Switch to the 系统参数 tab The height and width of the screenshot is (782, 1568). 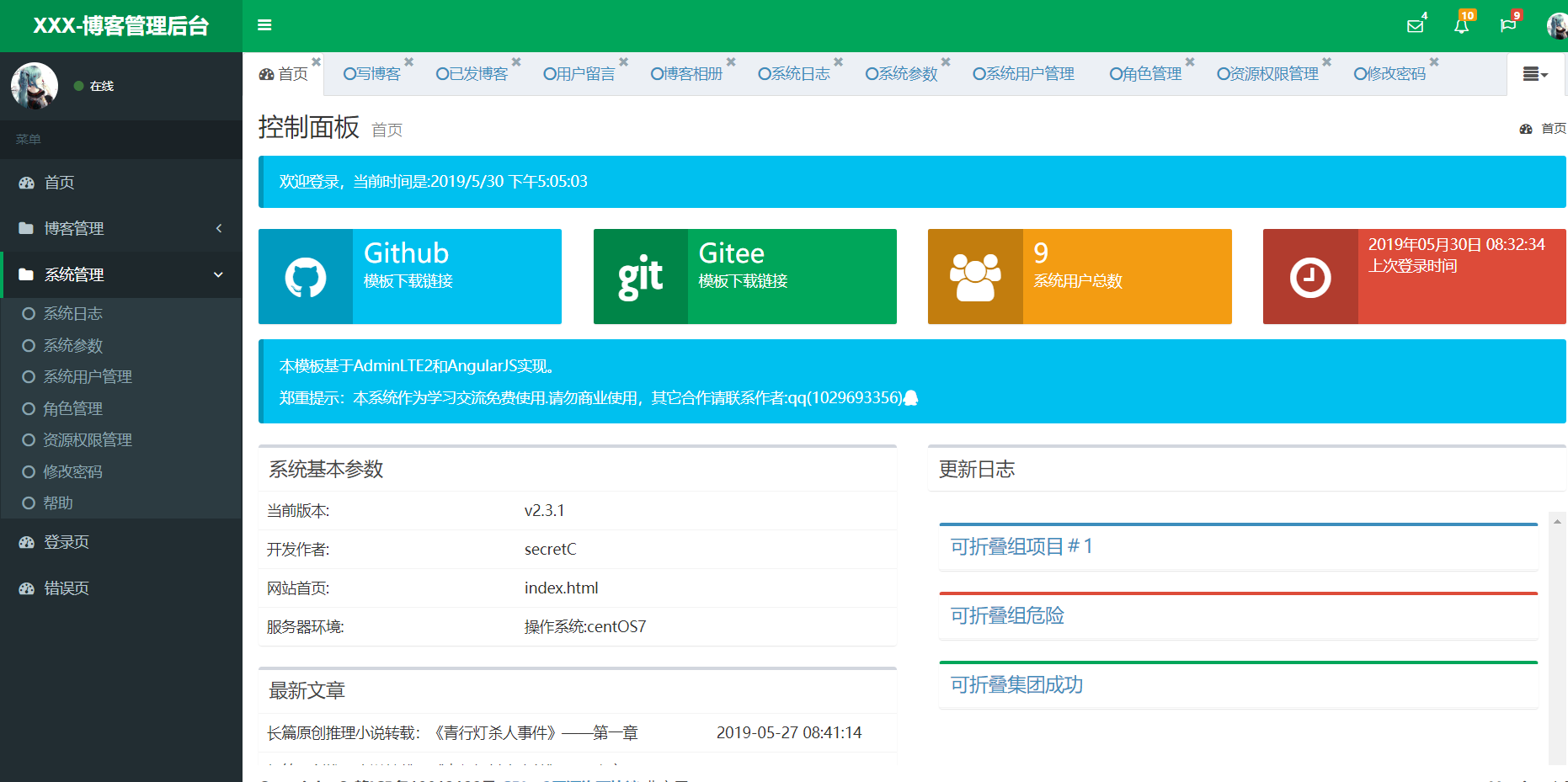coord(901,74)
